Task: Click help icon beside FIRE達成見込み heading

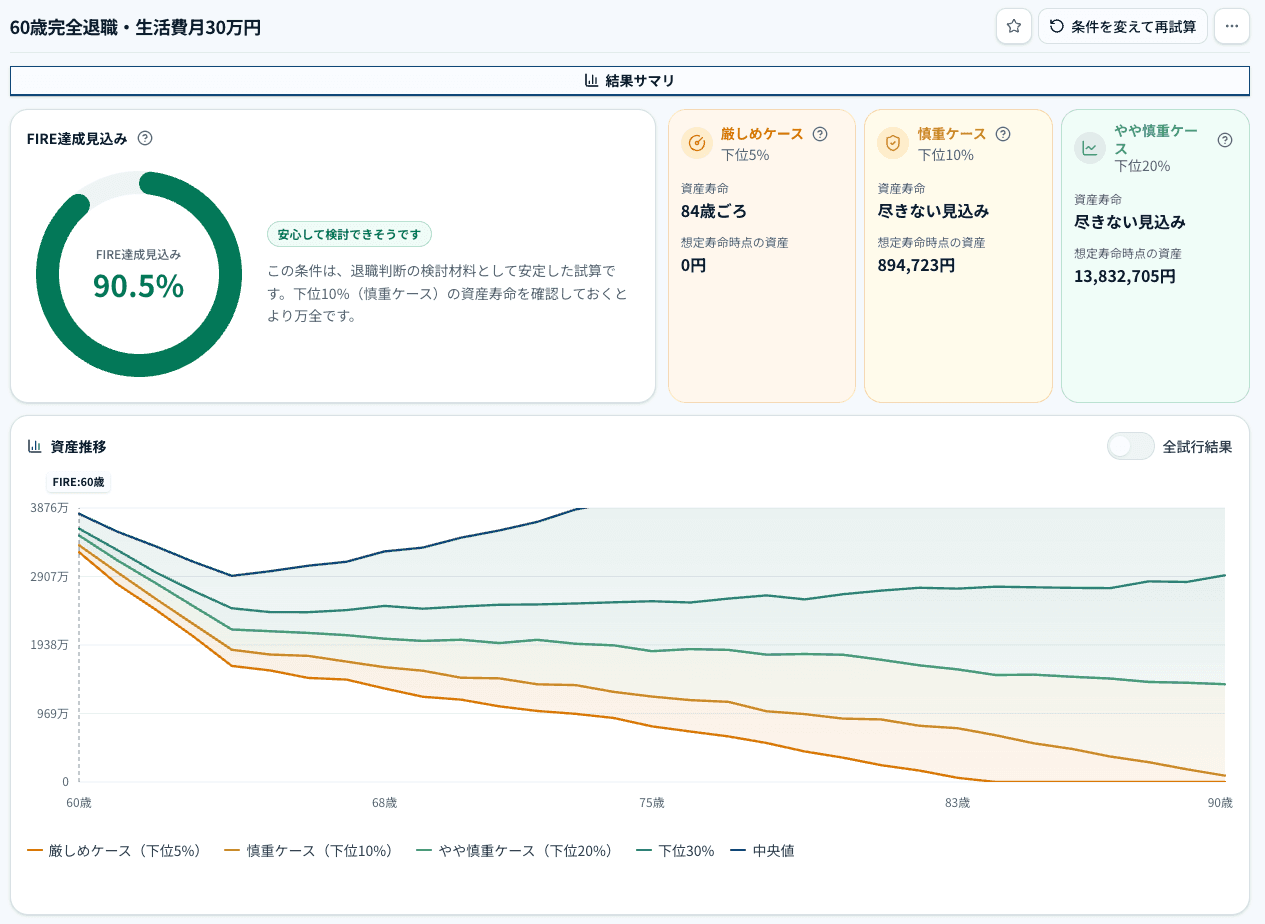Action: tap(145, 138)
